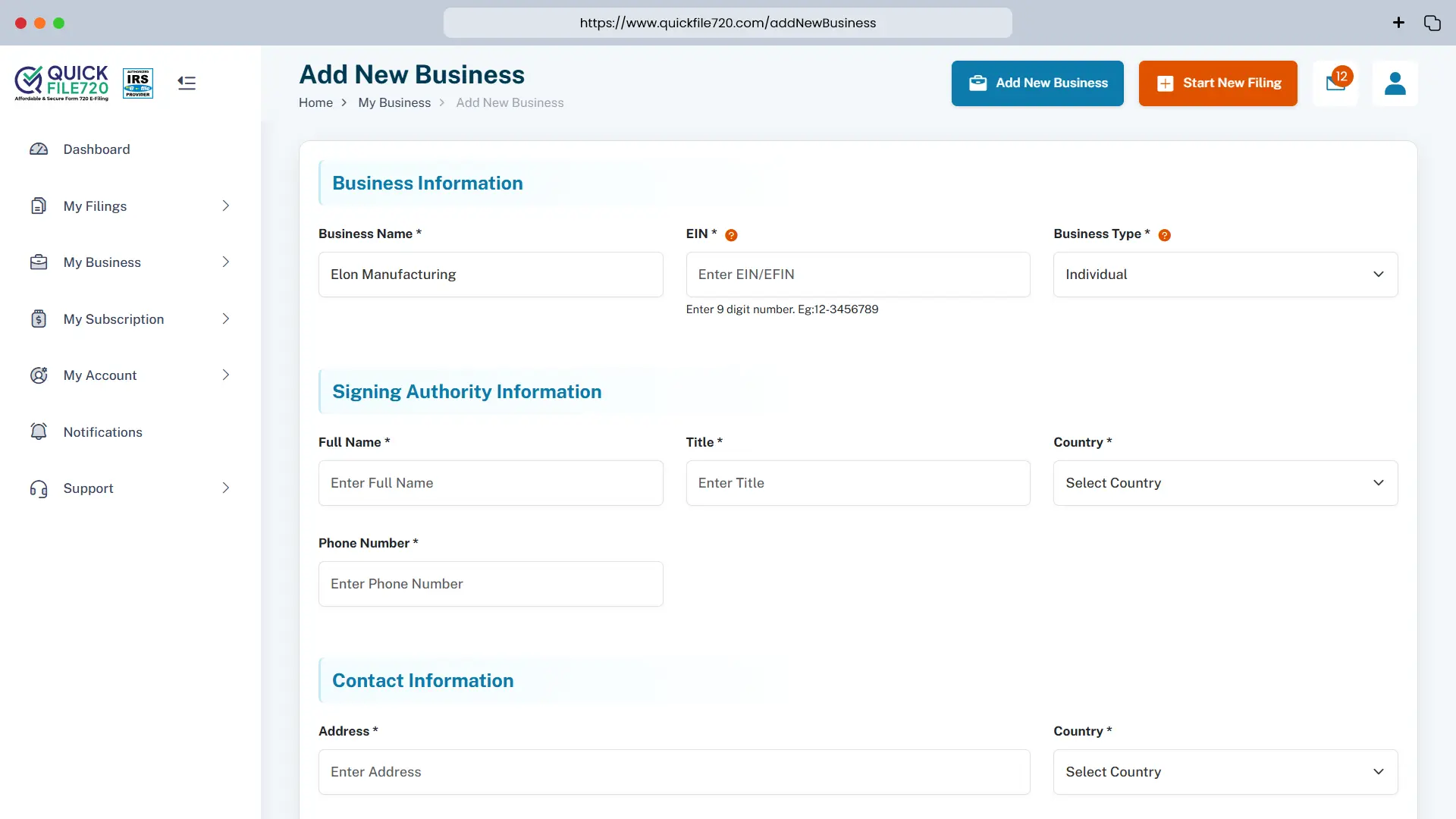Viewport: 1456px width, 819px height.
Task: Open the Business Type dropdown
Action: tap(1225, 275)
